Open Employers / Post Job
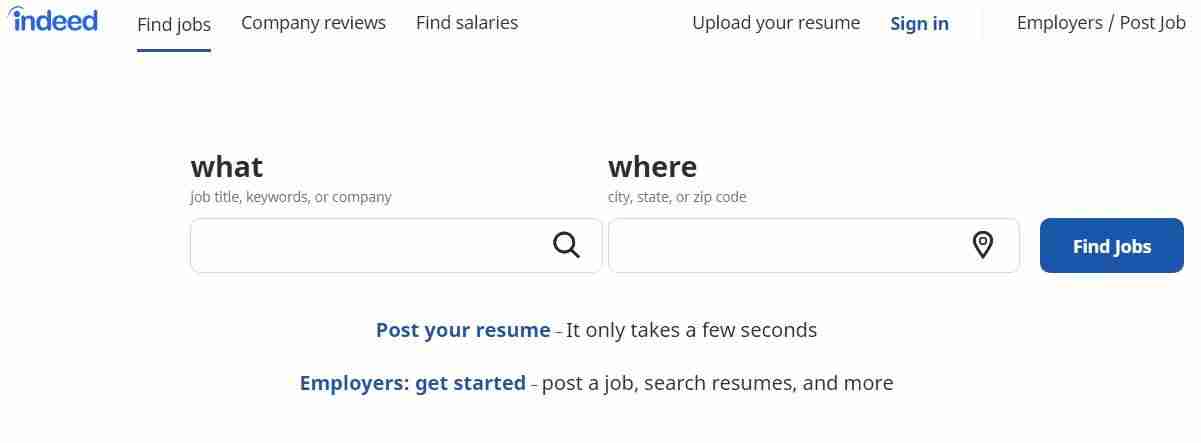 point(1100,22)
